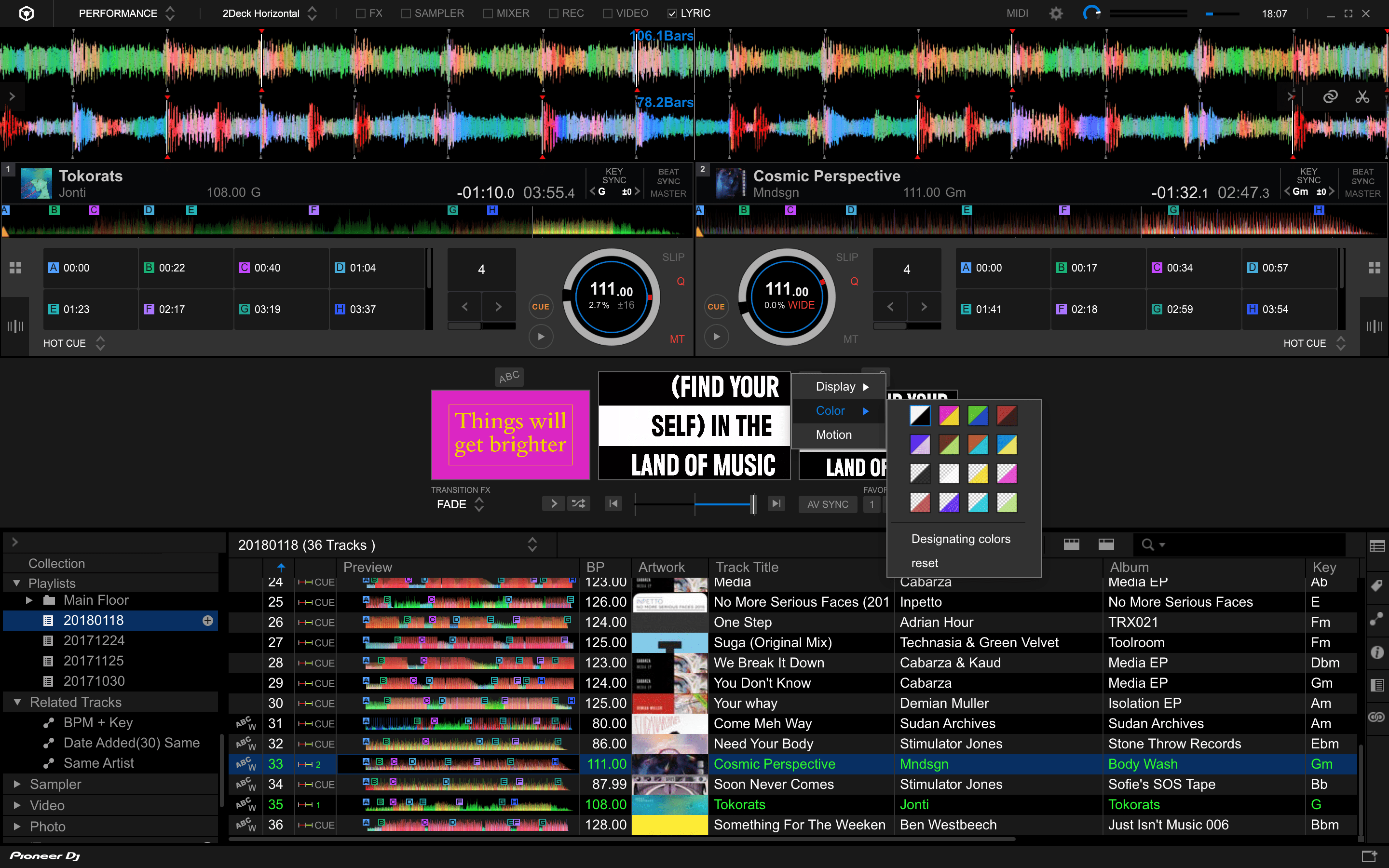Expand the Sampler tree node
Screen dimensions: 1389x868
point(17,784)
